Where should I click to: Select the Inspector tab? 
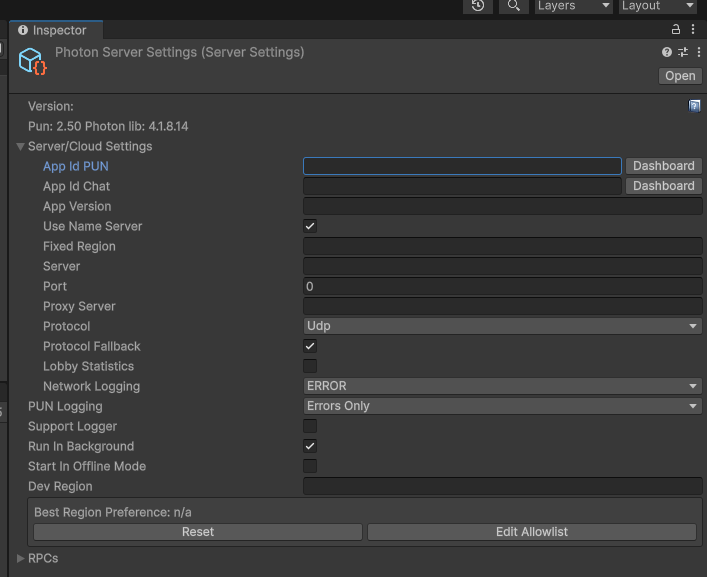tap(56, 30)
